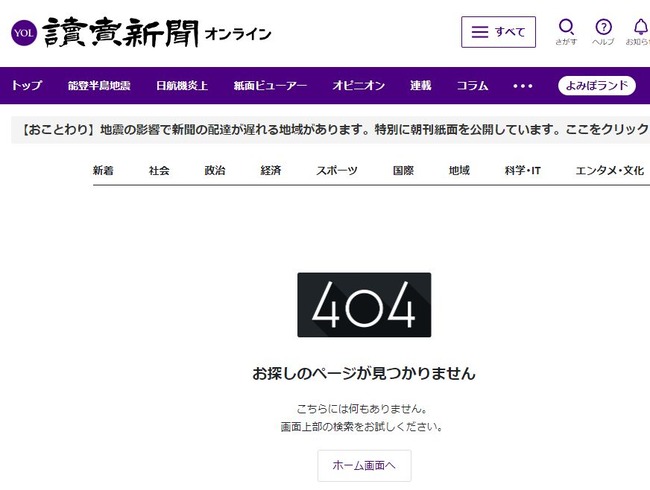Click the YOL round logo icon
The width and height of the screenshot is (650, 490).
click(23, 32)
